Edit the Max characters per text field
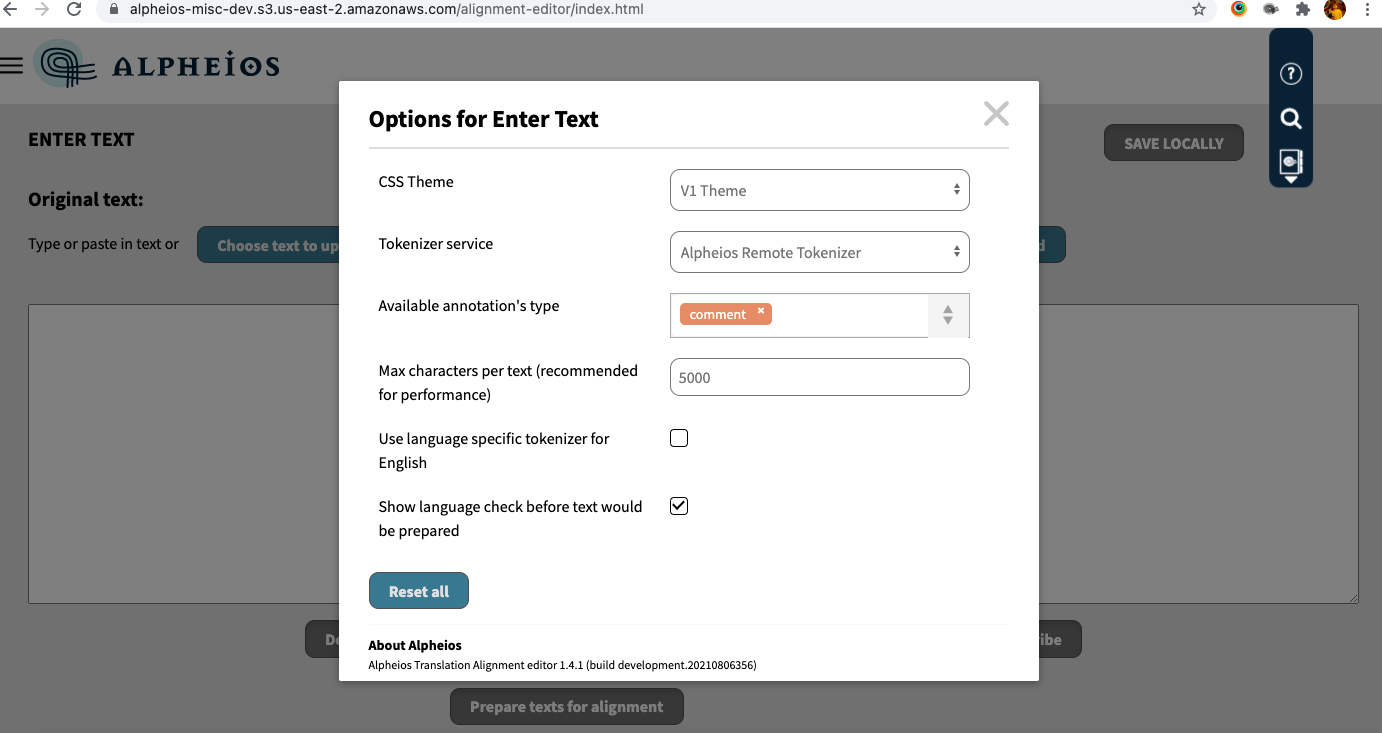Viewport: 1382px width, 733px height. click(819, 377)
